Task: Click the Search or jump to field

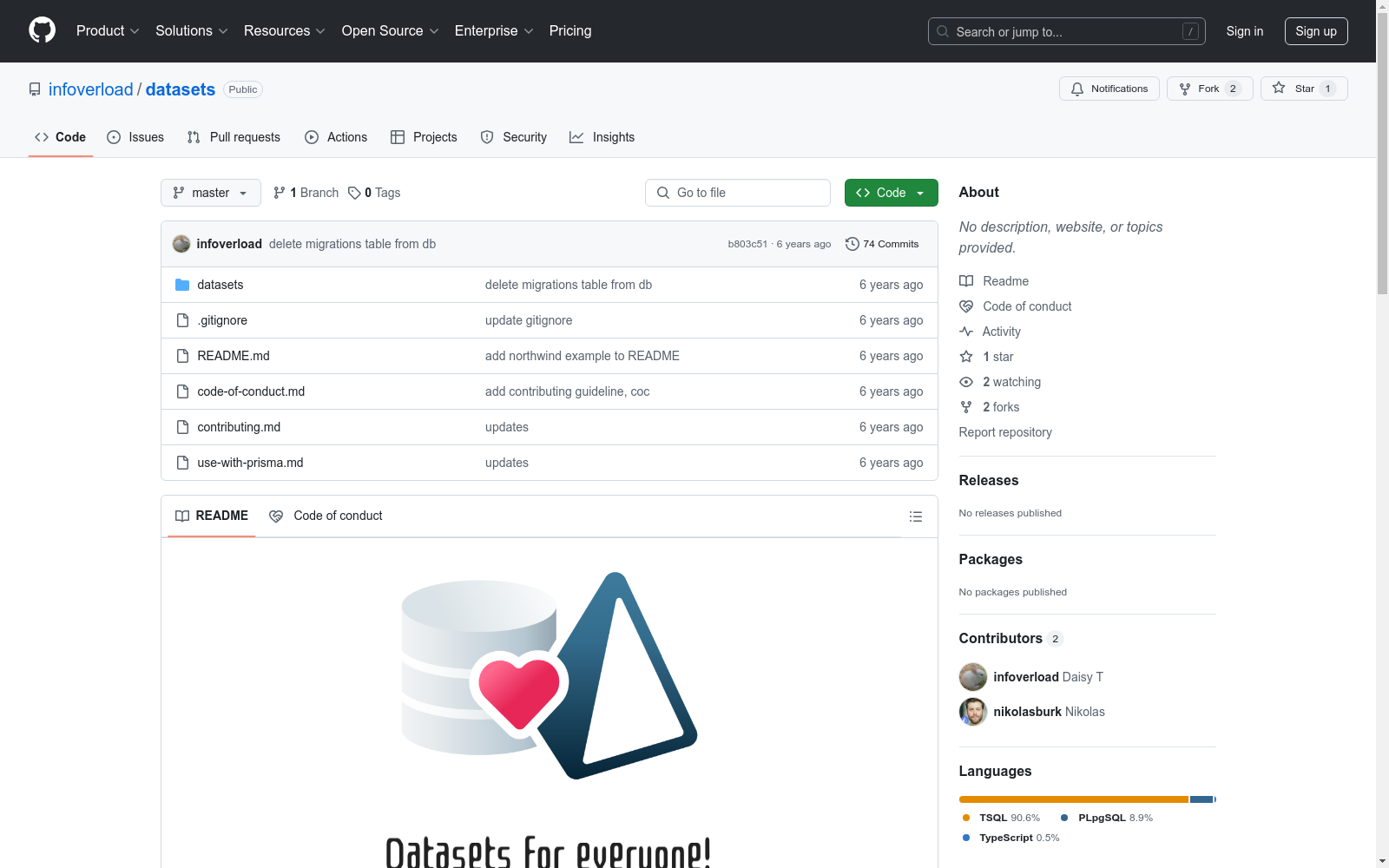Action: click(x=1067, y=31)
